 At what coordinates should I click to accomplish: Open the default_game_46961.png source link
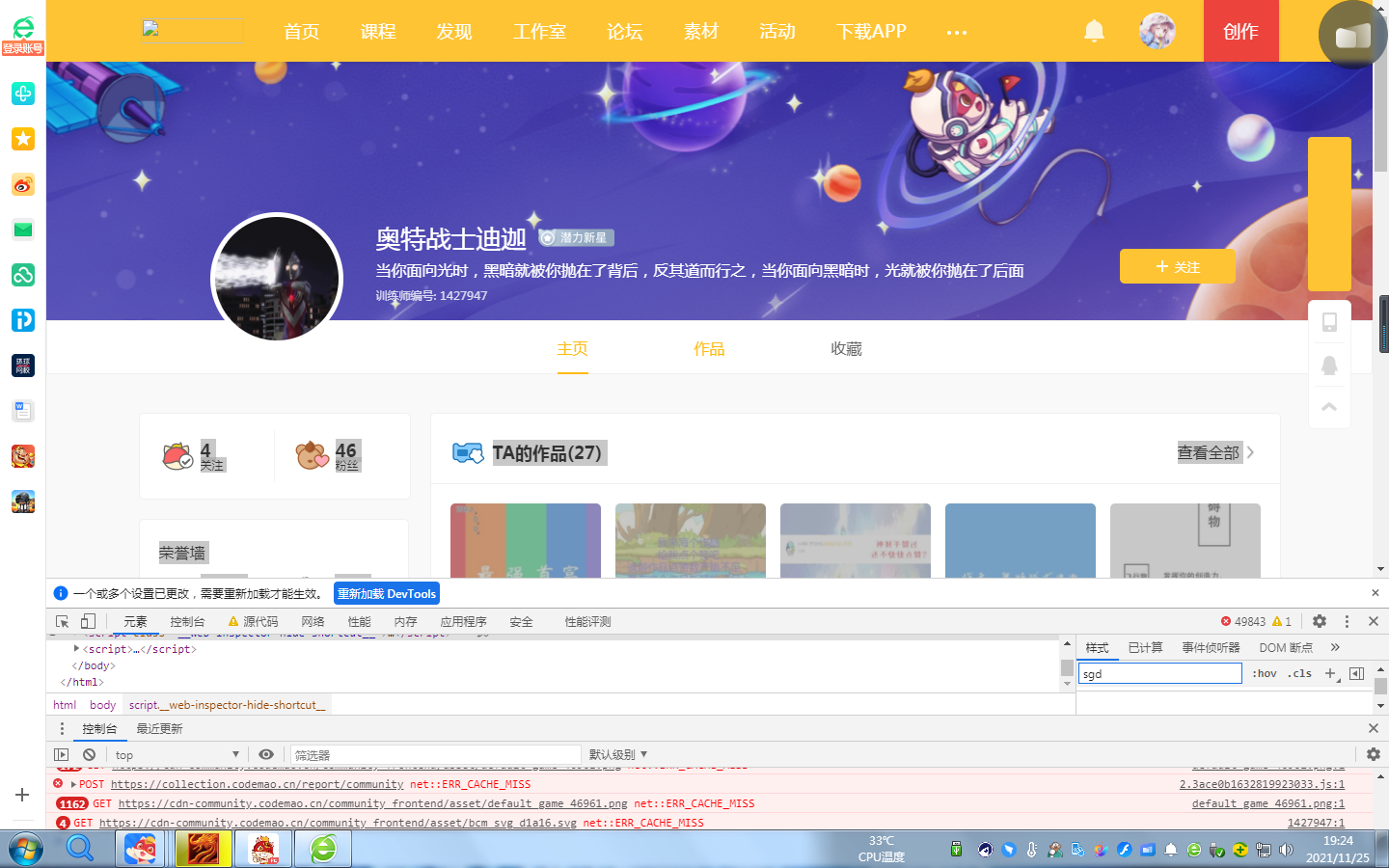(1267, 803)
